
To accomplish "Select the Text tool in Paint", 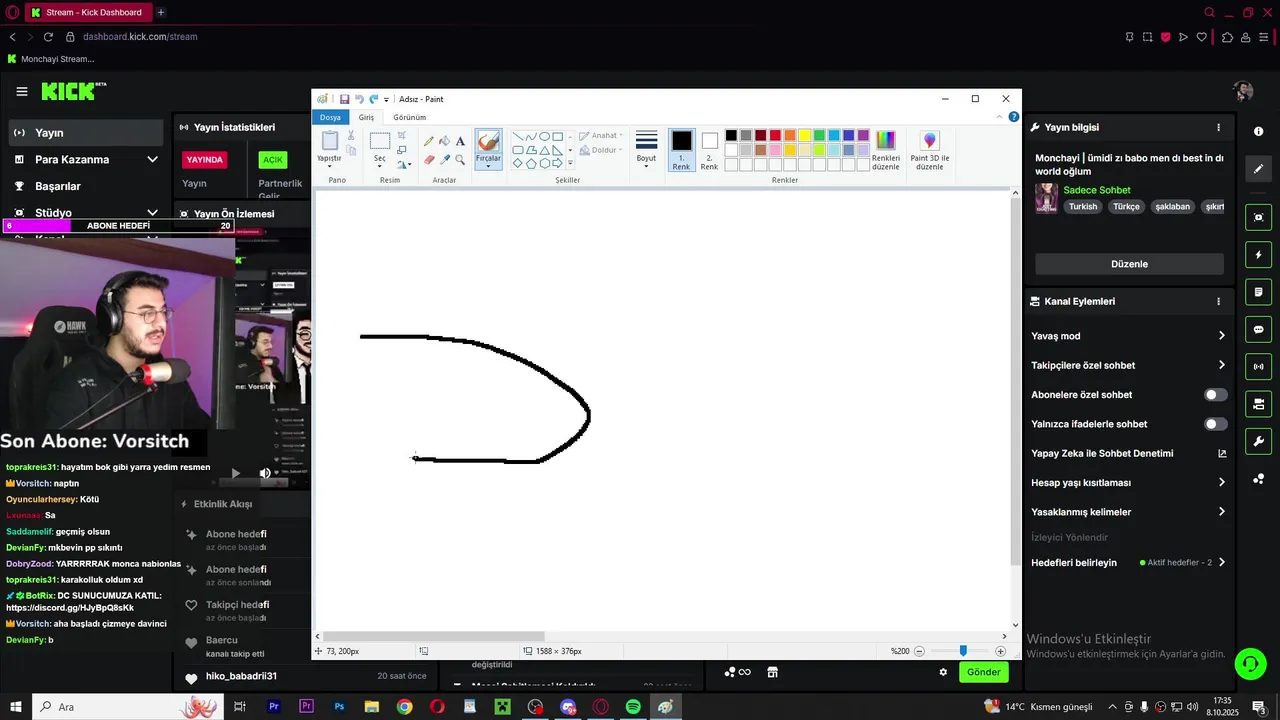I will click(460, 142).
